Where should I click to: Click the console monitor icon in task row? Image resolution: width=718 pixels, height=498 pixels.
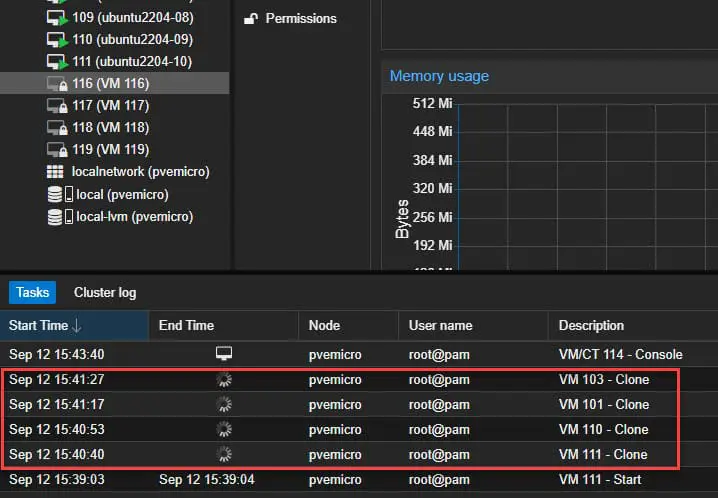point(223,354)
